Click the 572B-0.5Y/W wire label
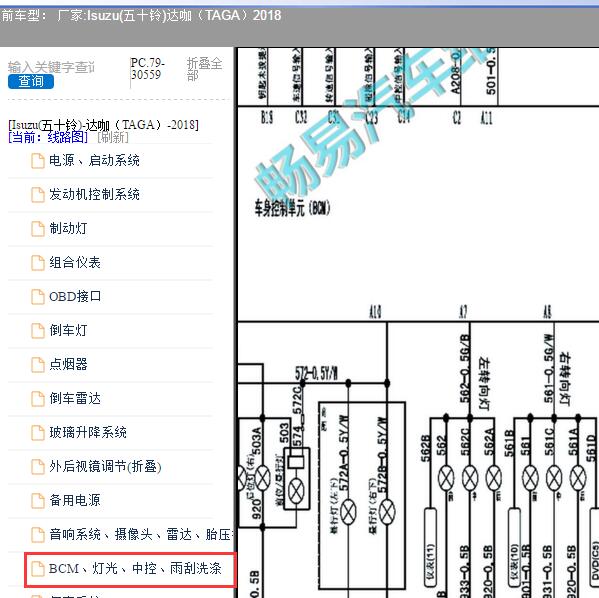Screen dimensions: 599x598 [382, 455]
